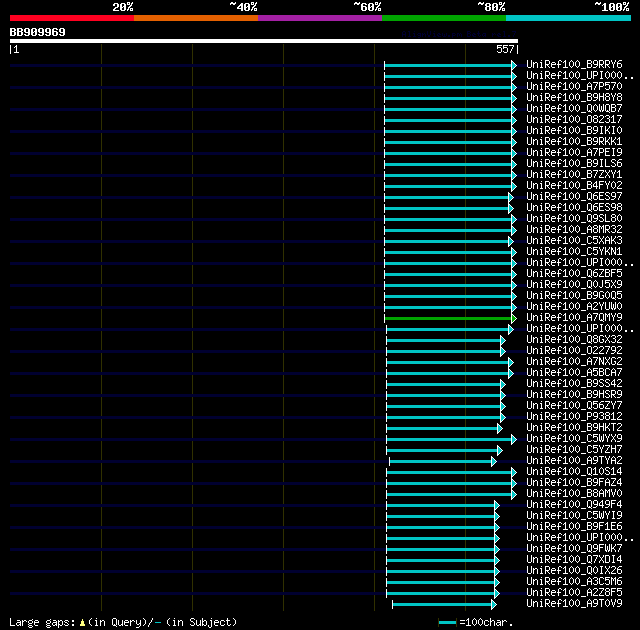640x630 pixels.
Task: Select the white BB909969 query sequence bar
Action: [264, 41]
